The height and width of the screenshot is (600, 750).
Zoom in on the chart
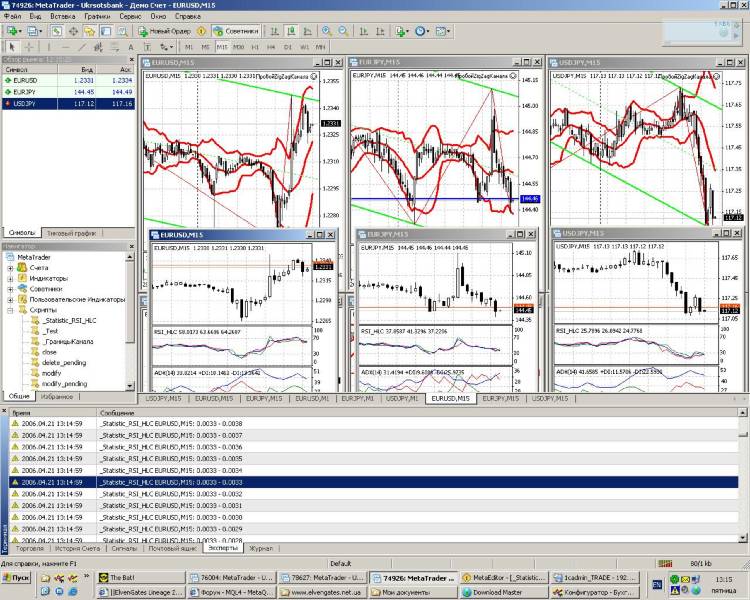[327, 31]
